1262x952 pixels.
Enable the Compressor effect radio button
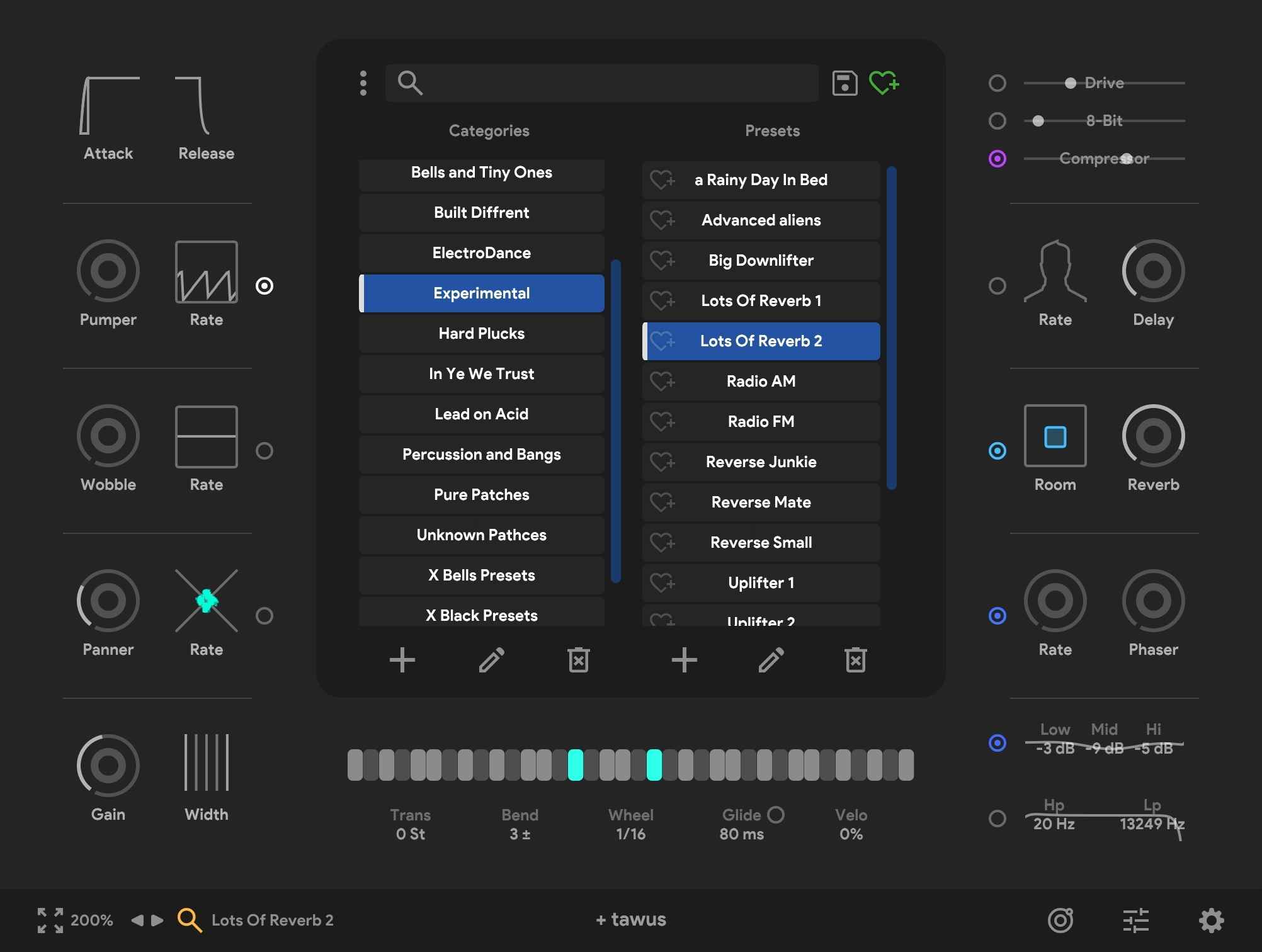coord(997,159)
